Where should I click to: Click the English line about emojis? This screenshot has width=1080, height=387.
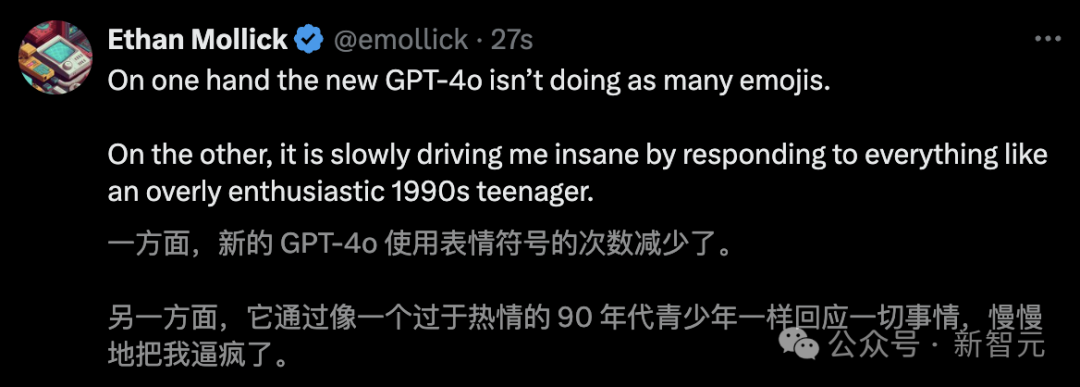[x=470, y=83]
